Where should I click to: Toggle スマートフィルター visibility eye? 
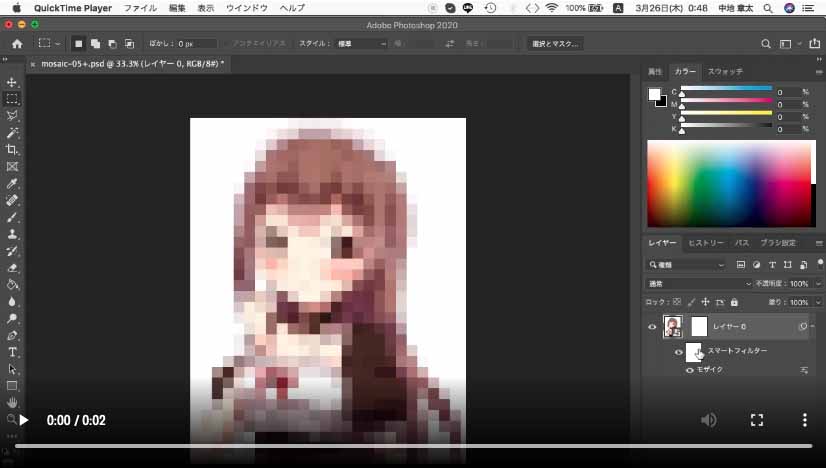[678, 352]
